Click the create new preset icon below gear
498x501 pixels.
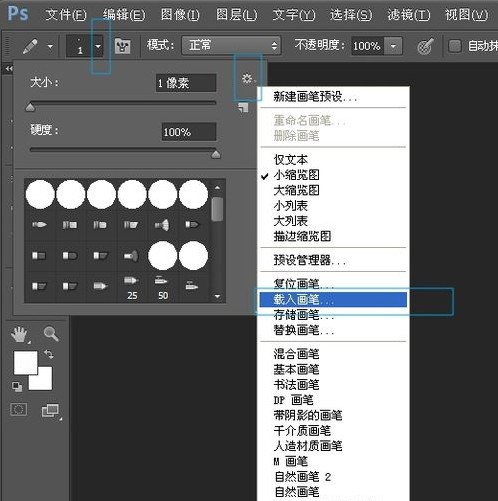click(243, 107)
